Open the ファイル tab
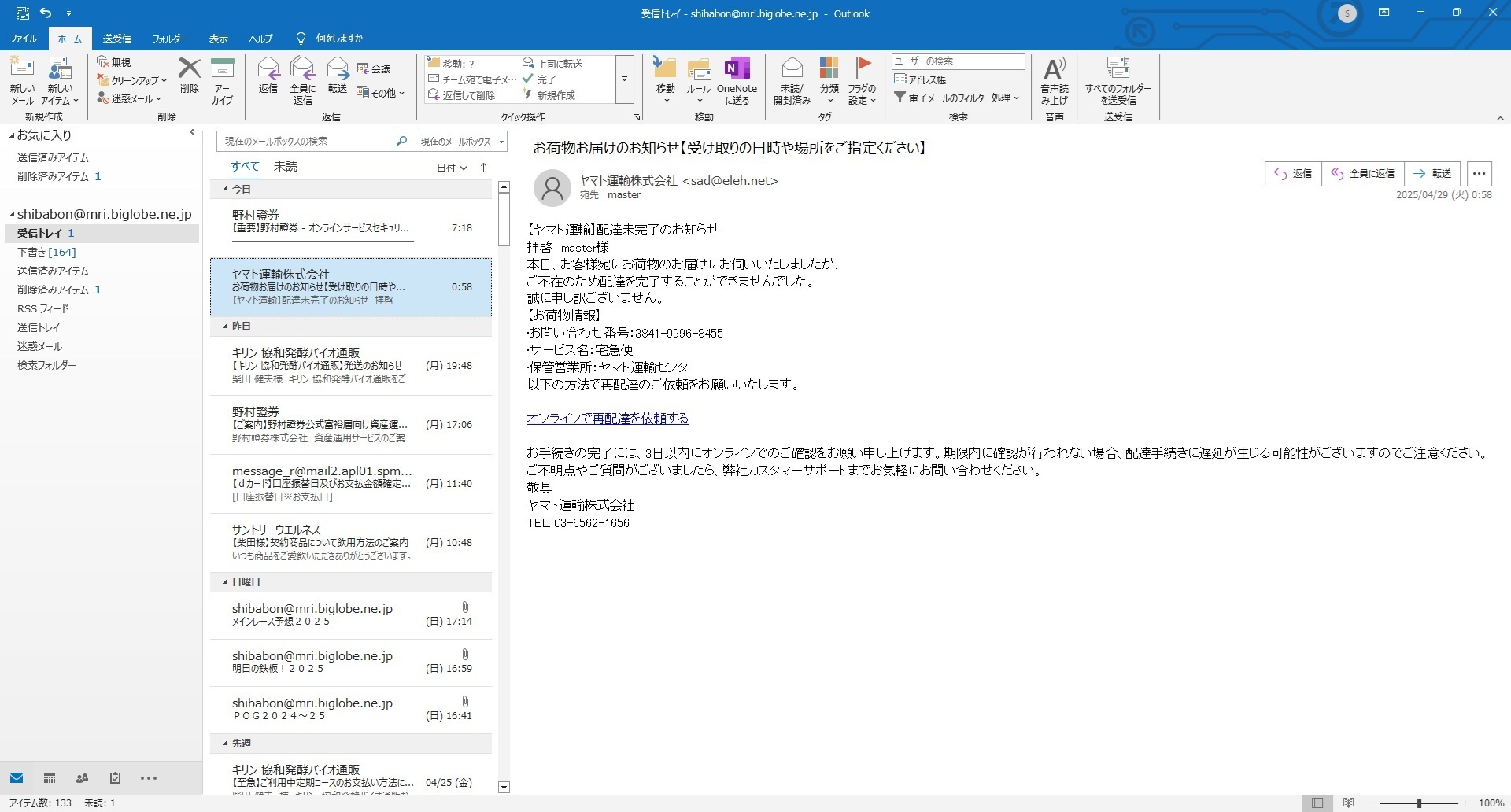 tap(23, 39)
